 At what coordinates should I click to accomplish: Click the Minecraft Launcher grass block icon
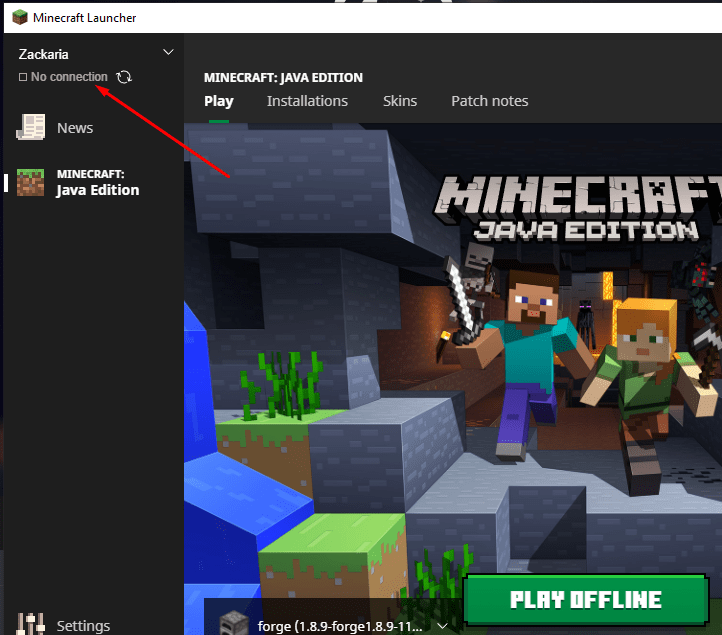pos(20,17)
